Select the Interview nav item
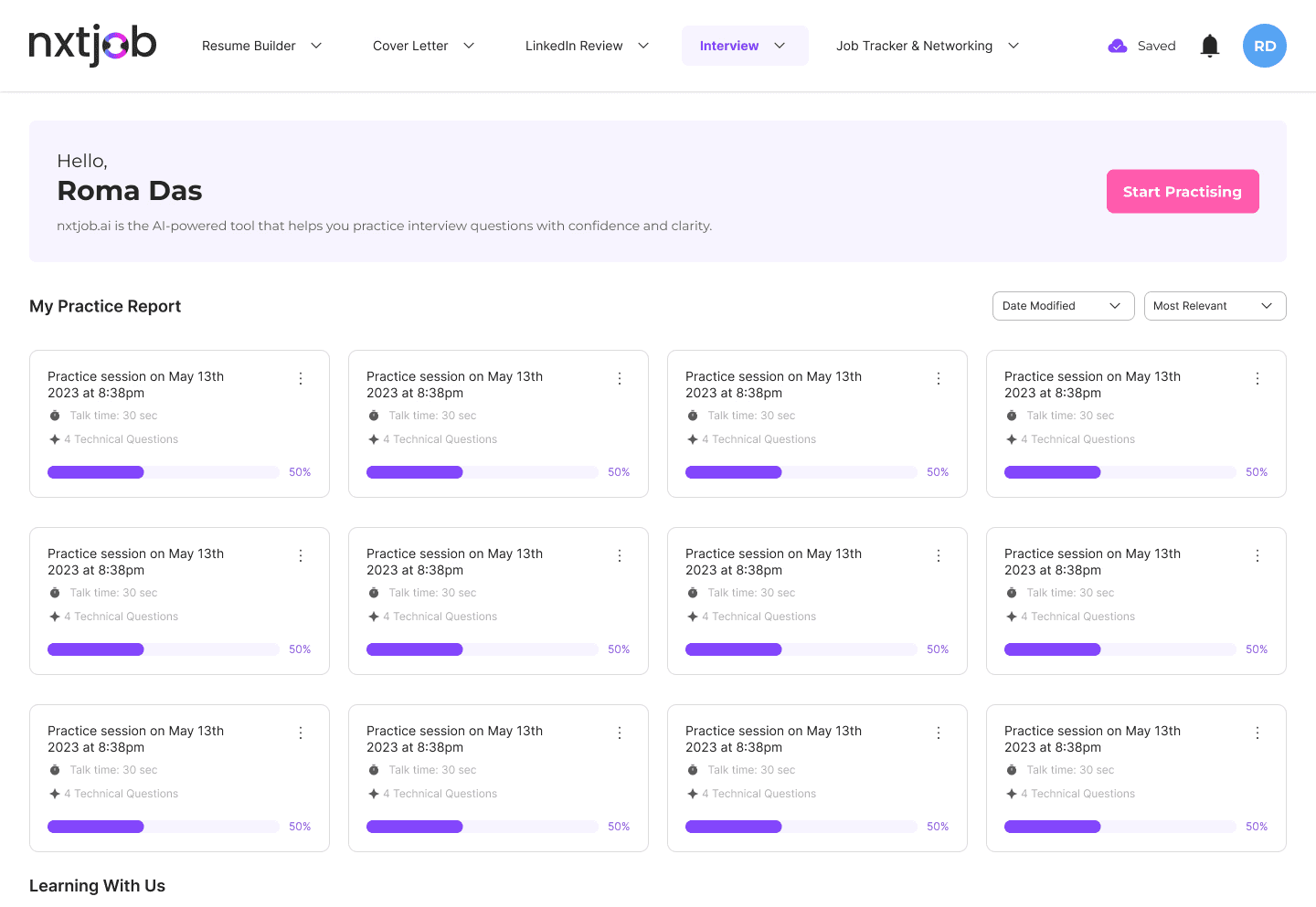The width and height of the screenshot is (1316, 907). (x=745, y=46)
